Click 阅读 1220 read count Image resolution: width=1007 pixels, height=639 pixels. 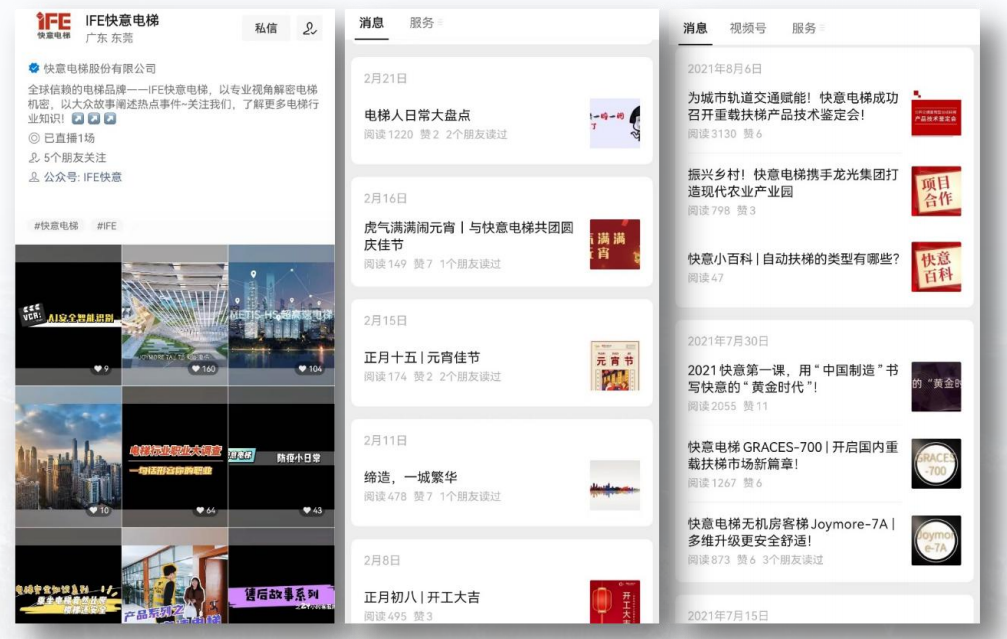click(389, 134)
